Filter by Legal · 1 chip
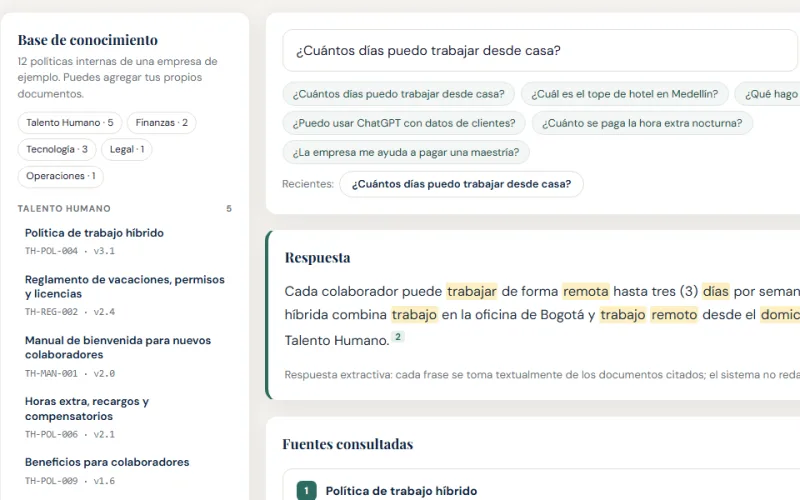The image size is (800, 500). [x=127, y=149]
